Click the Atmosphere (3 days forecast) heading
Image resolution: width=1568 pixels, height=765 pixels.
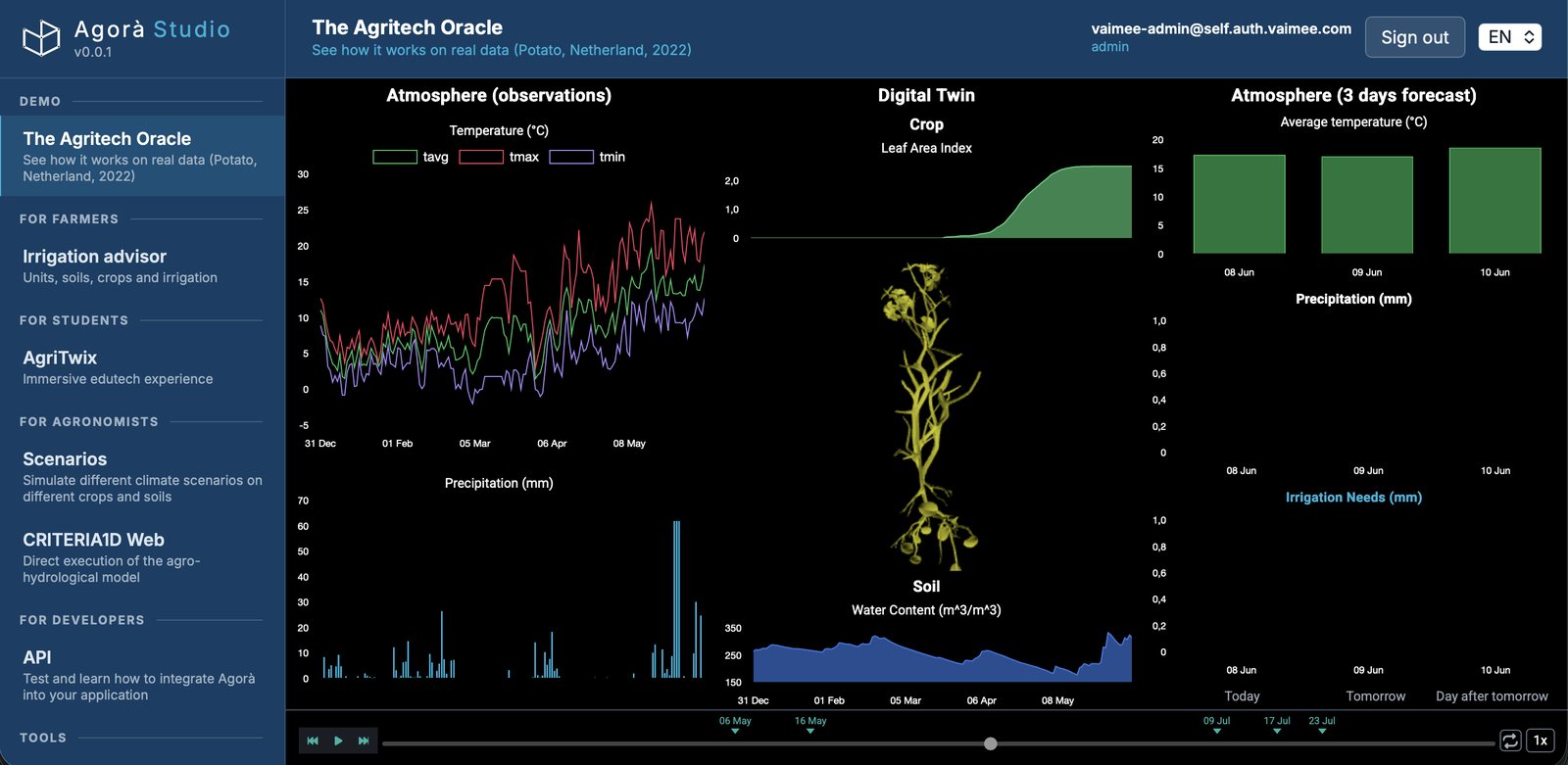coord(1353,95)
